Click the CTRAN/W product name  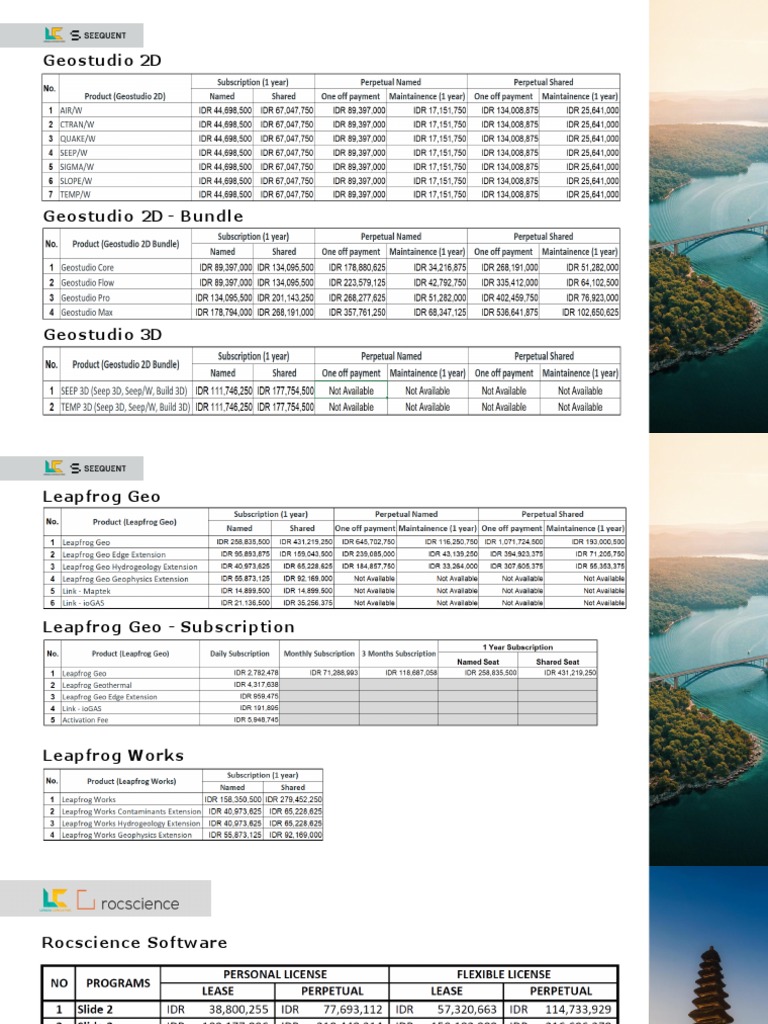tap(77, 124)
